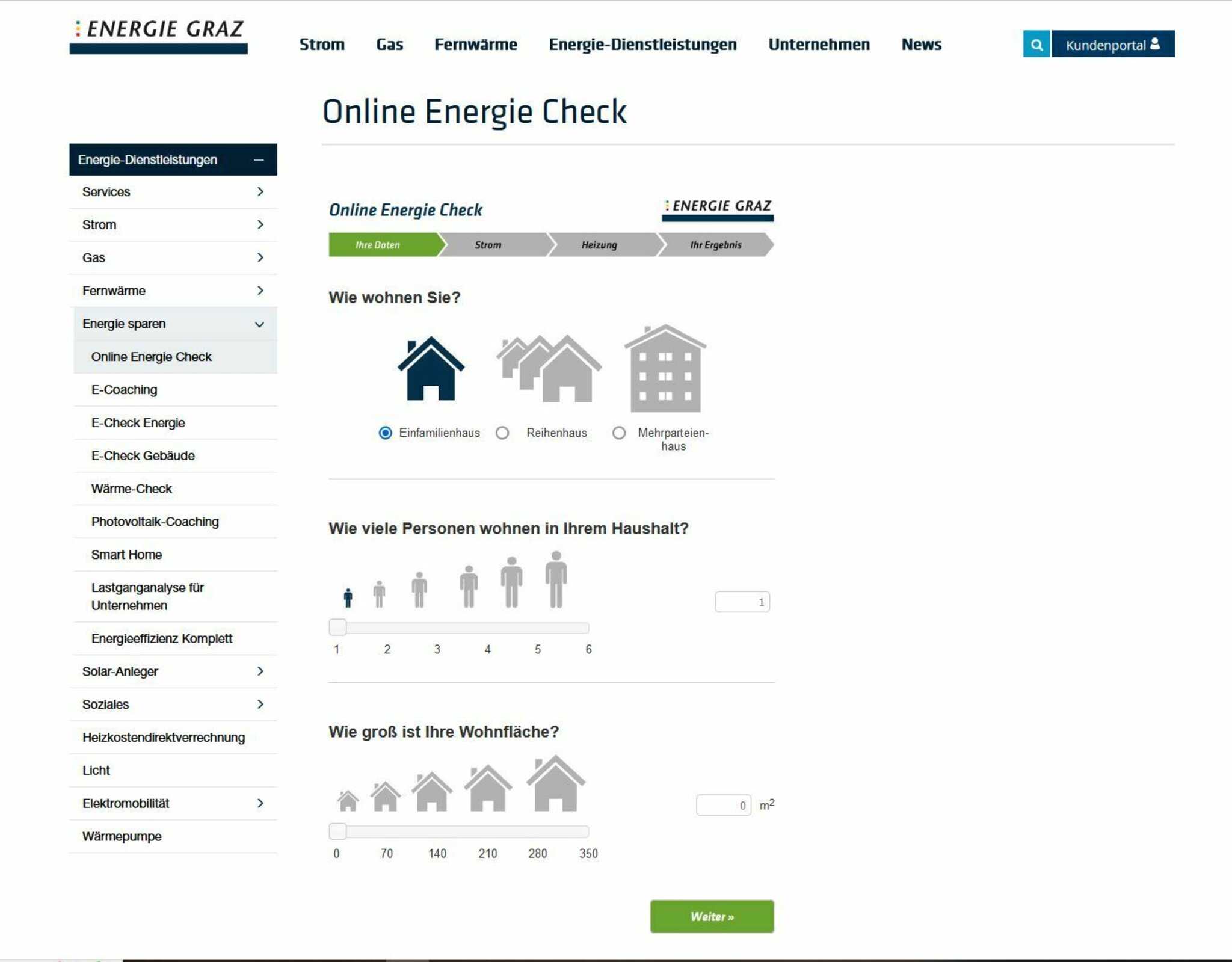Focus the Wohnfläche m² input field

pyautogui.click(x=724, y=805)
